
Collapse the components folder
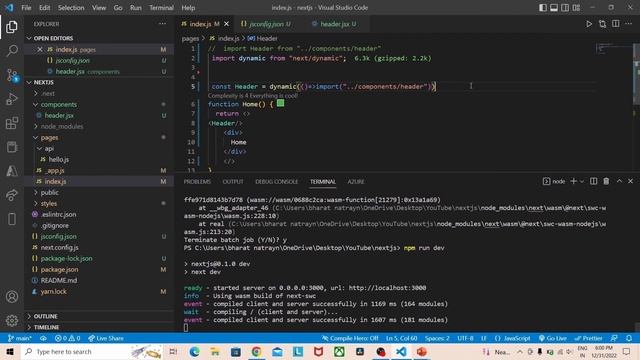coord(100,104)
